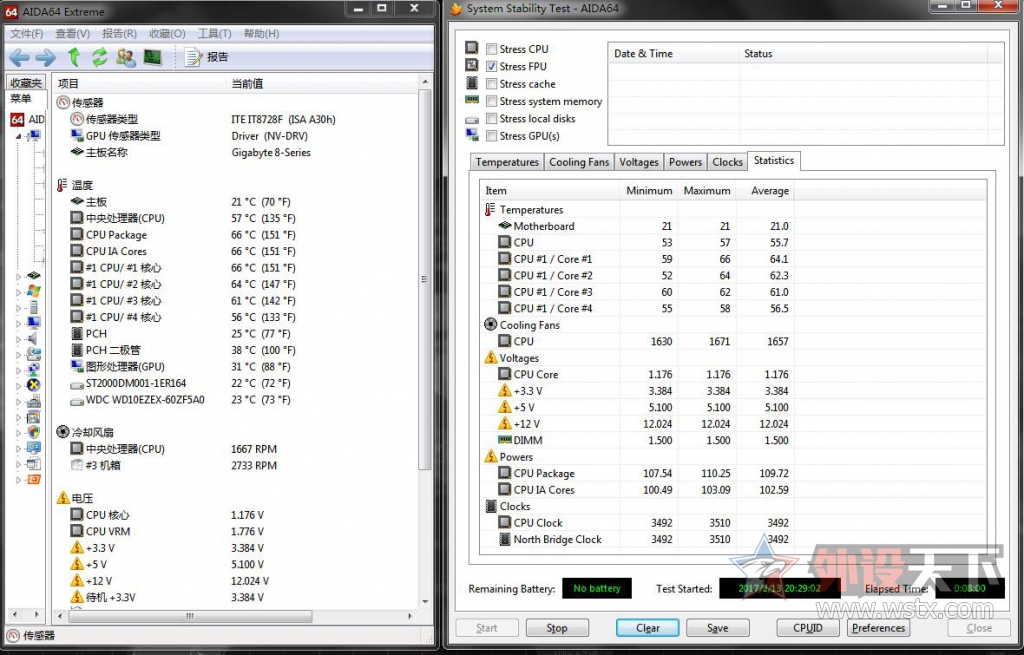Click the green Refresh toolbar icon
The width and height of the screenshot is (1024, 655).
(99, 57)
